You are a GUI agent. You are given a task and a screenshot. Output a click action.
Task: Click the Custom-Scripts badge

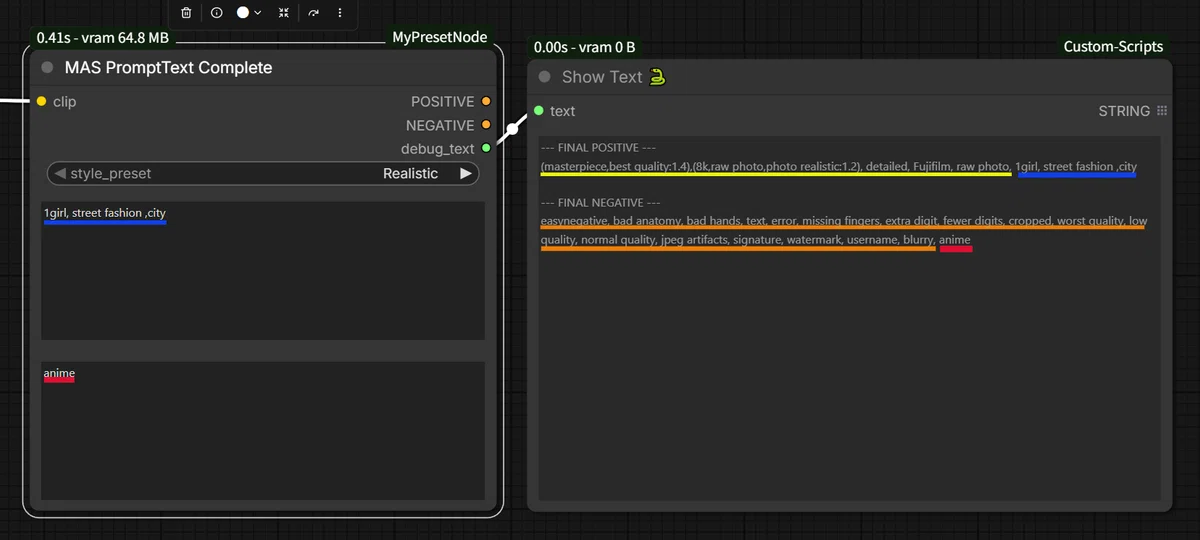pyautogui.click(x=1113, y=46)
